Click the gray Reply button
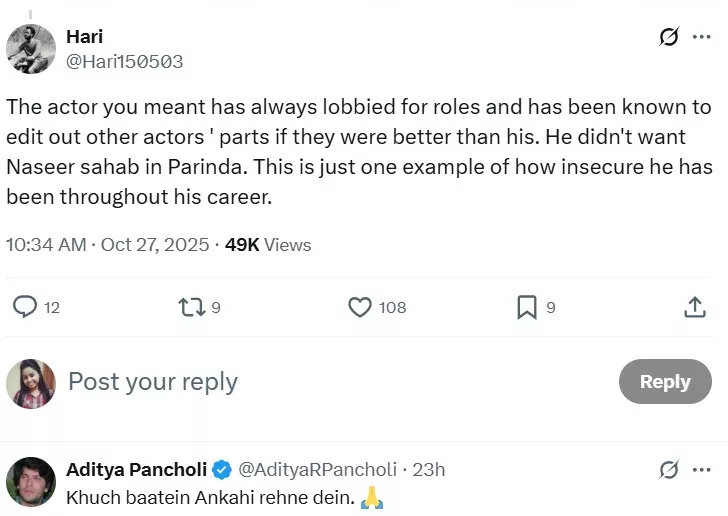Screen dimensions: 728x516 pyautogui.click(x=665, y=382)
